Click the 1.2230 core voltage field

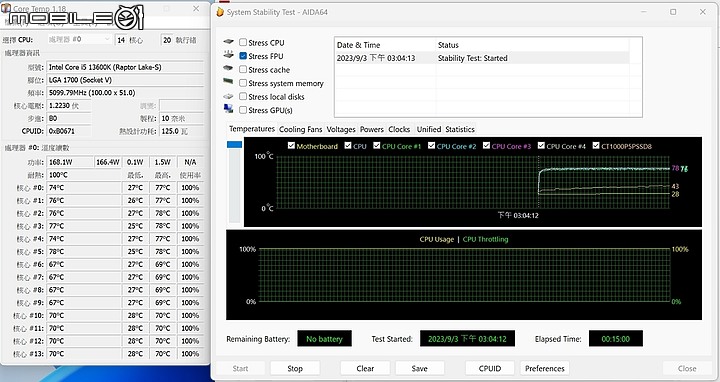[69, 106]
